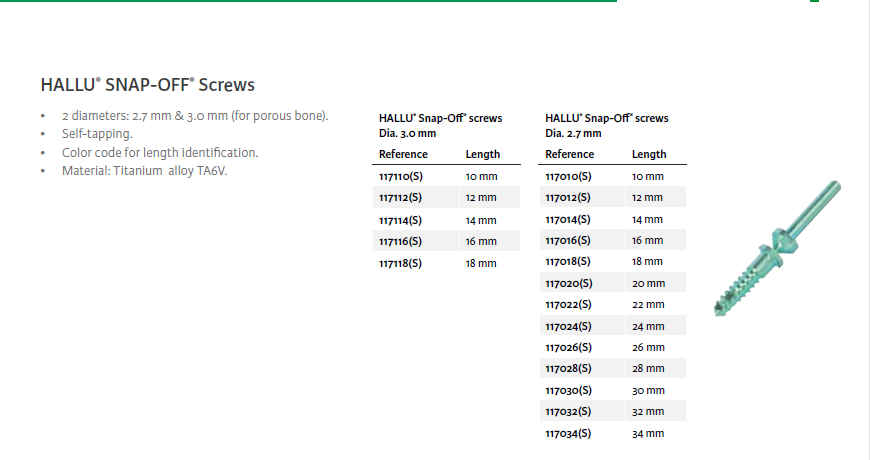This screenshot has height=460, width=870.
Task: Select reference 117020(S) row
Action: pos(568,284)
